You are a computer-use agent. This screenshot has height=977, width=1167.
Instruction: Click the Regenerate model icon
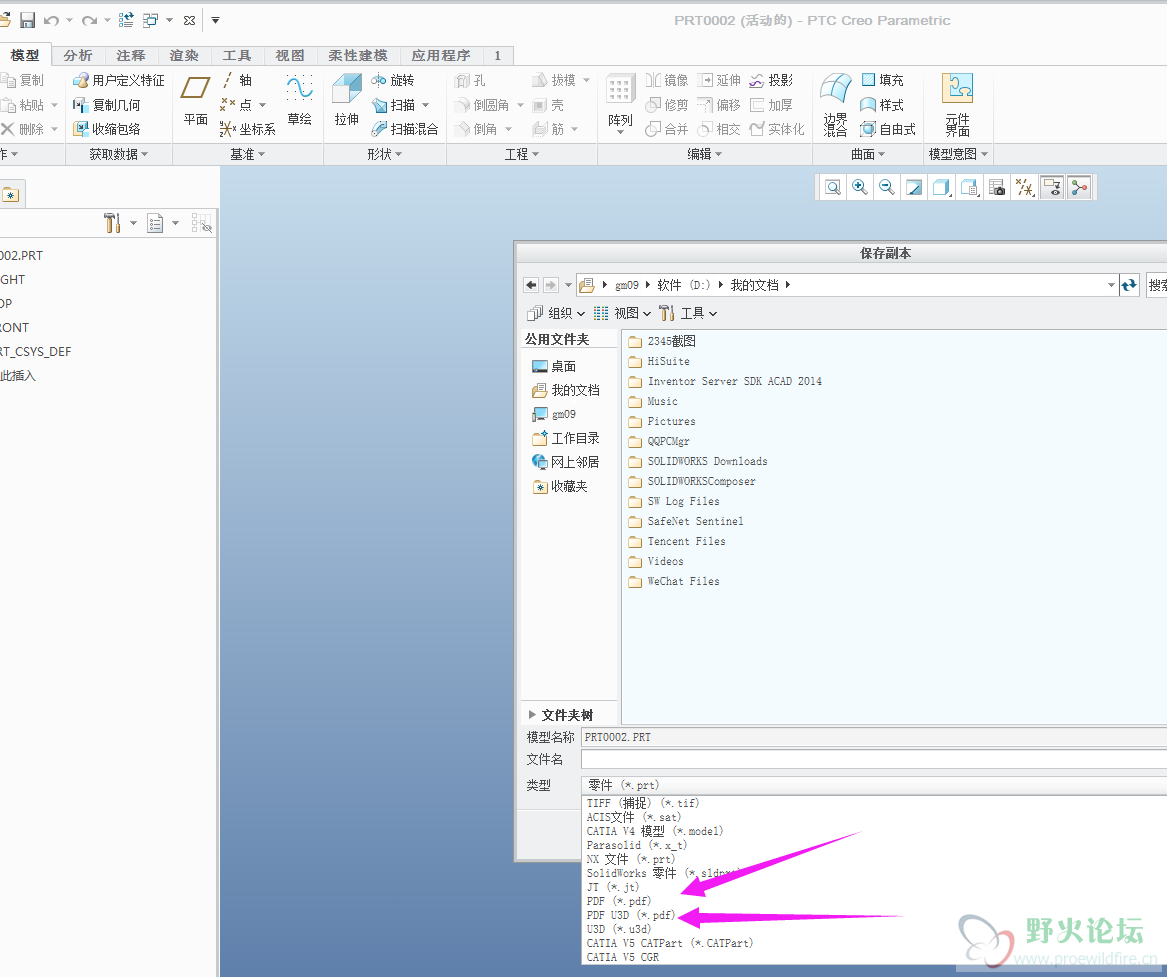[x=126, y=20]
